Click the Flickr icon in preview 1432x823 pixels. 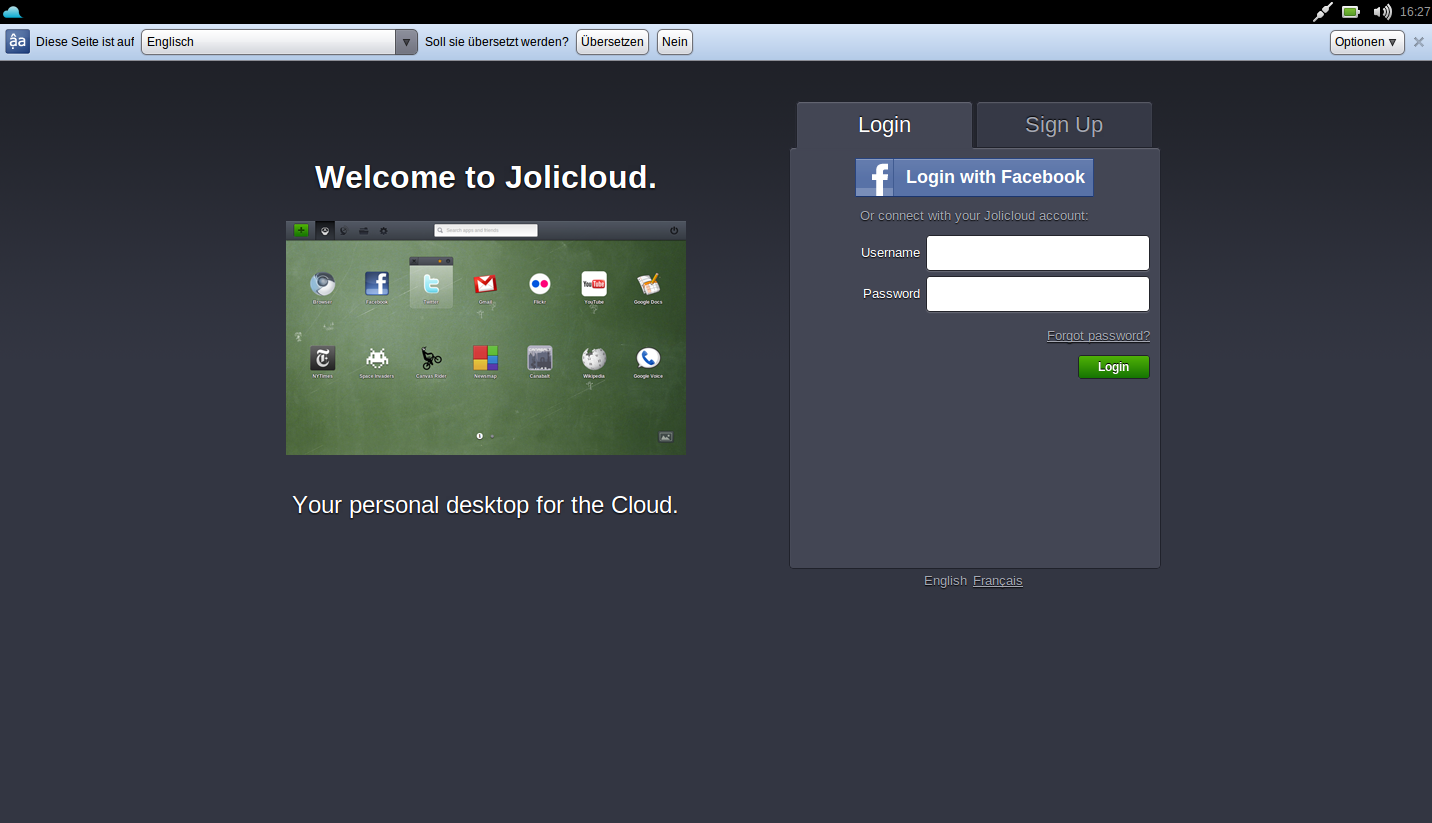540,284
